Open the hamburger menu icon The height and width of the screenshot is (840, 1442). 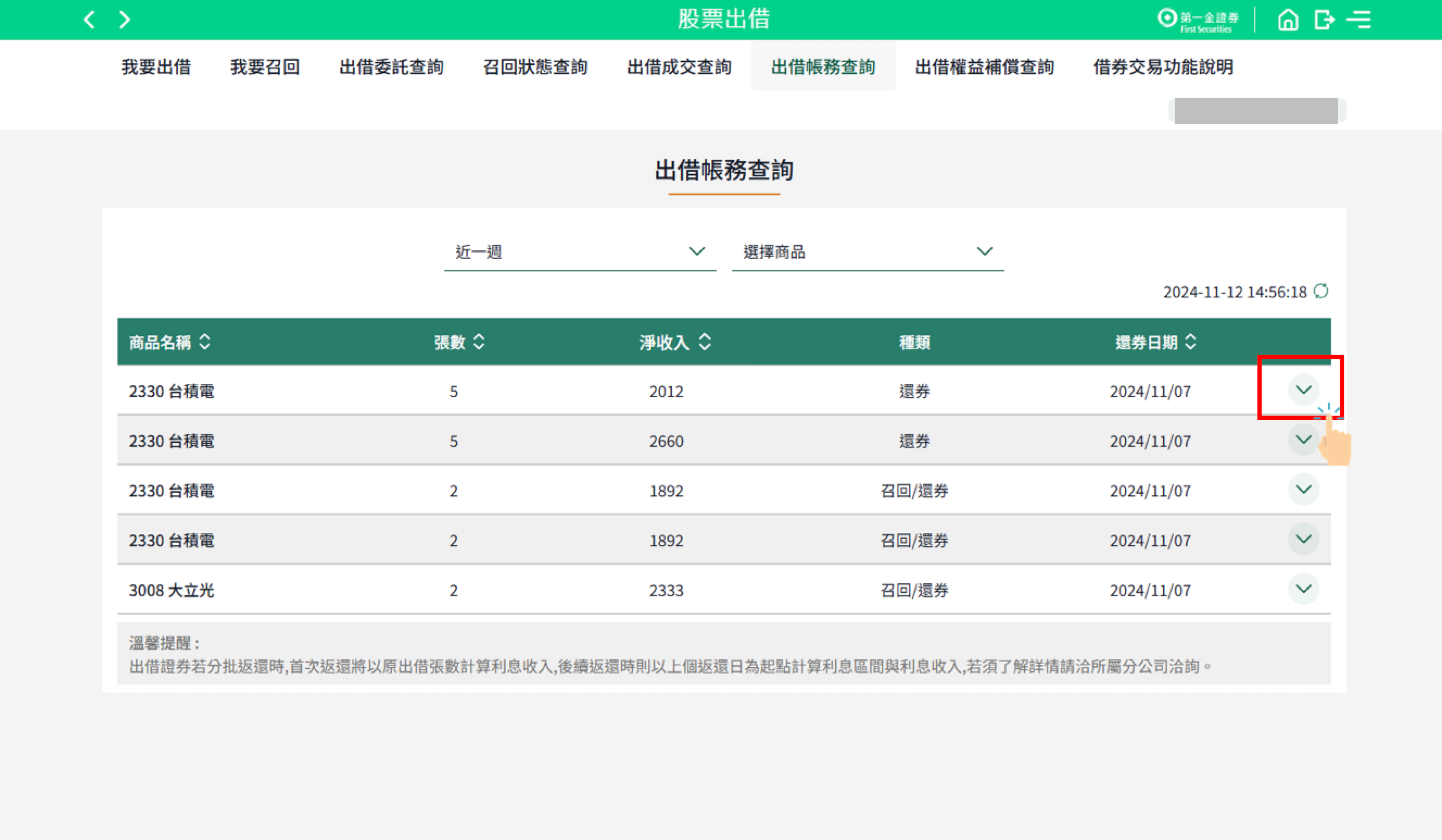click(x=1358, y=20)
